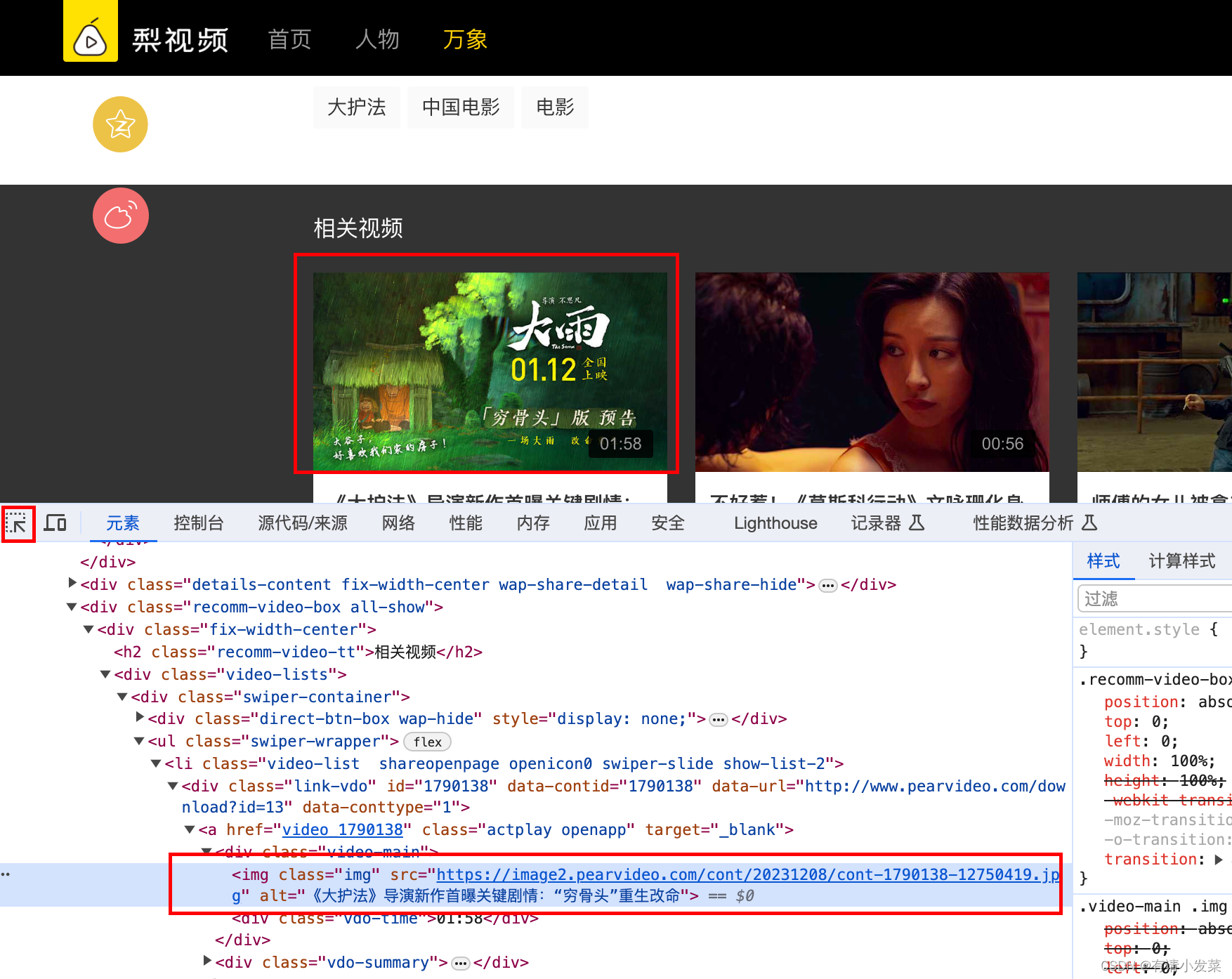Image resolution: width=1232 pixels, height=979 pixels.
Task: Click the .video-main .img selector
Action: [1154, 907]
